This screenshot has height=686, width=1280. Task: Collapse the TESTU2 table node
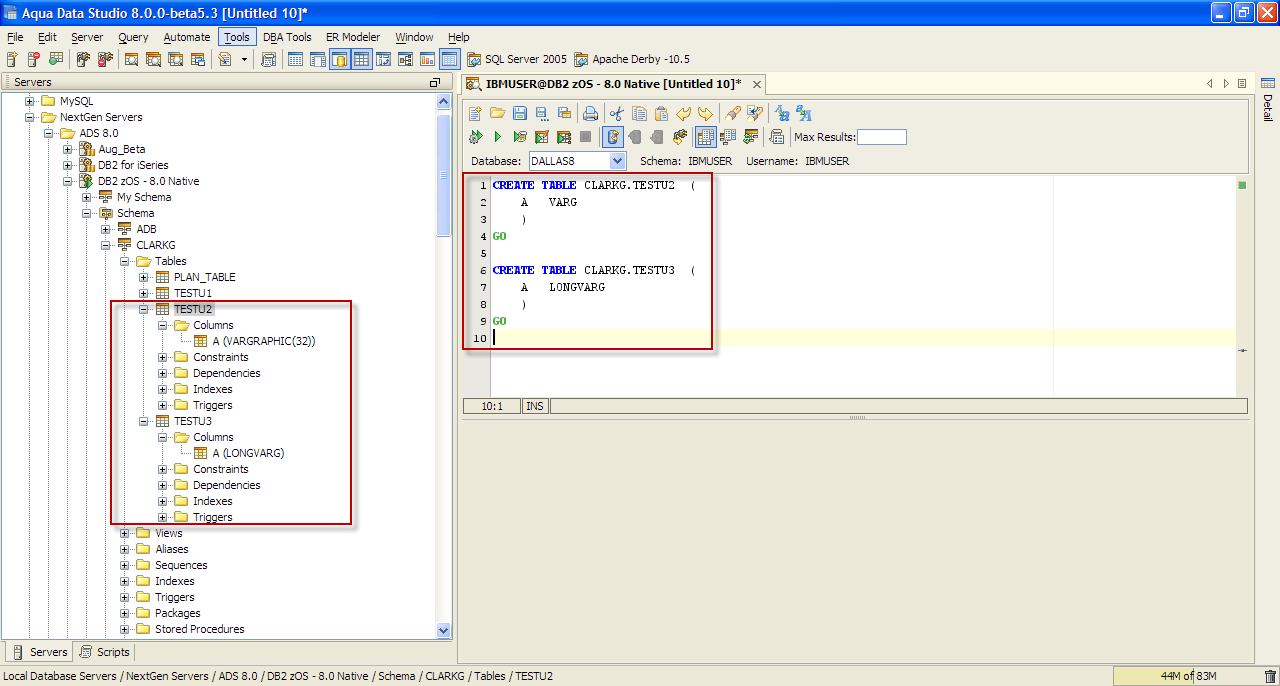pyautogui.click(x=144, y=309)
